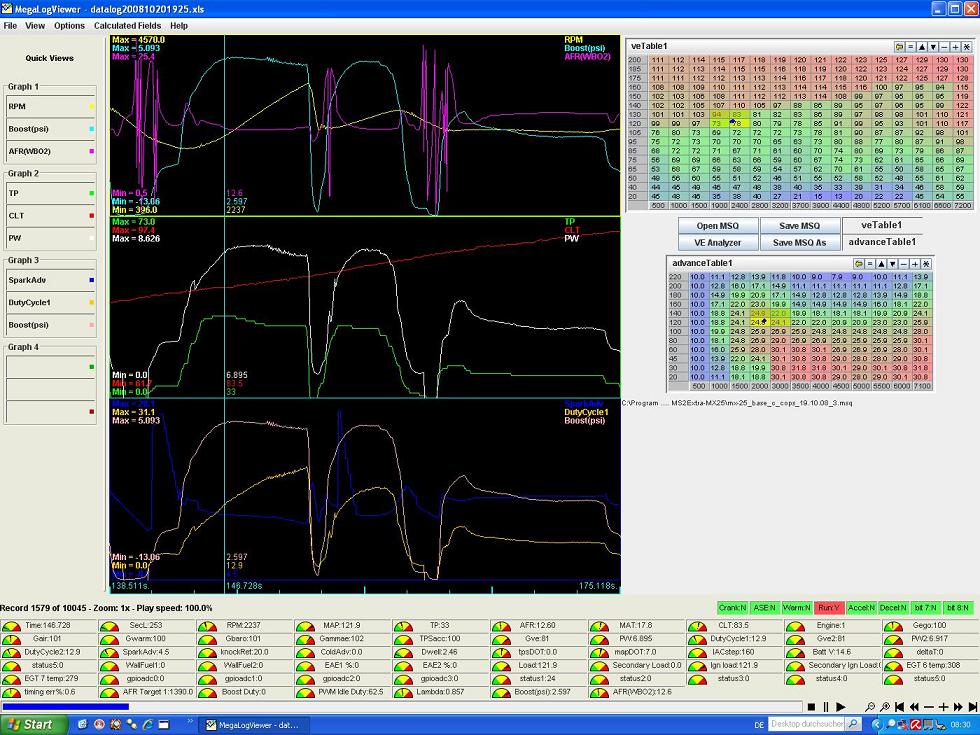Image resolution: width=980 pixels, height=735 pixels.
Task: Click the Stop playback square icon
Action: point(812,707)
